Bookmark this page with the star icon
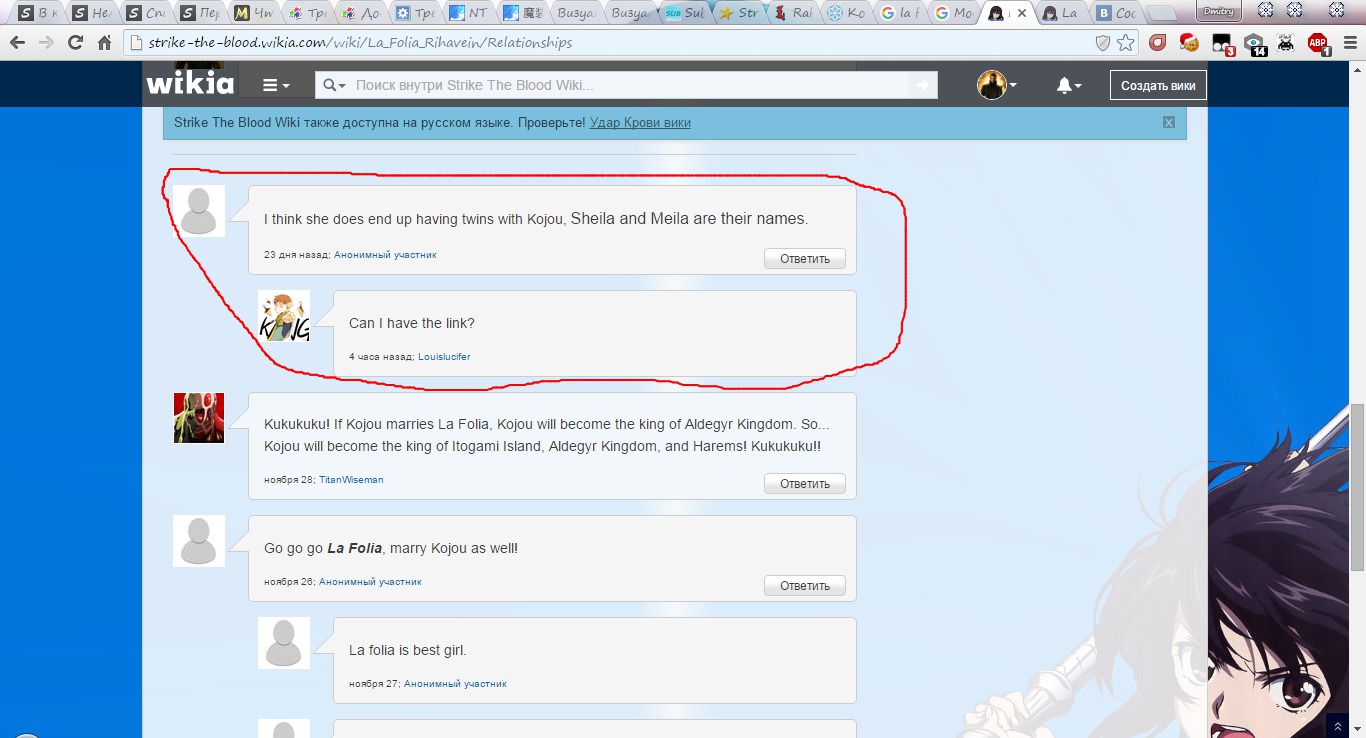1366x738 pixels. pyautogui.click(x=1126, y=43)
